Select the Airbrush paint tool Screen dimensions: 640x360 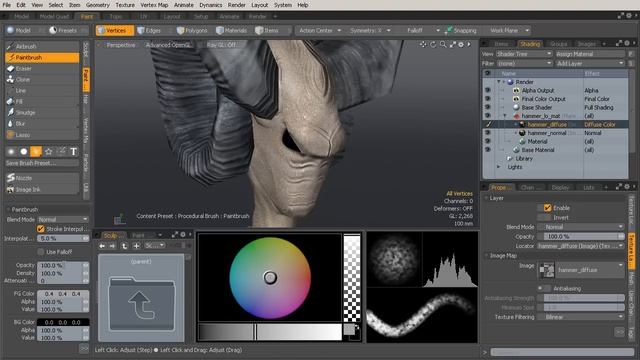pyautogui.click(x=42, y=47)
